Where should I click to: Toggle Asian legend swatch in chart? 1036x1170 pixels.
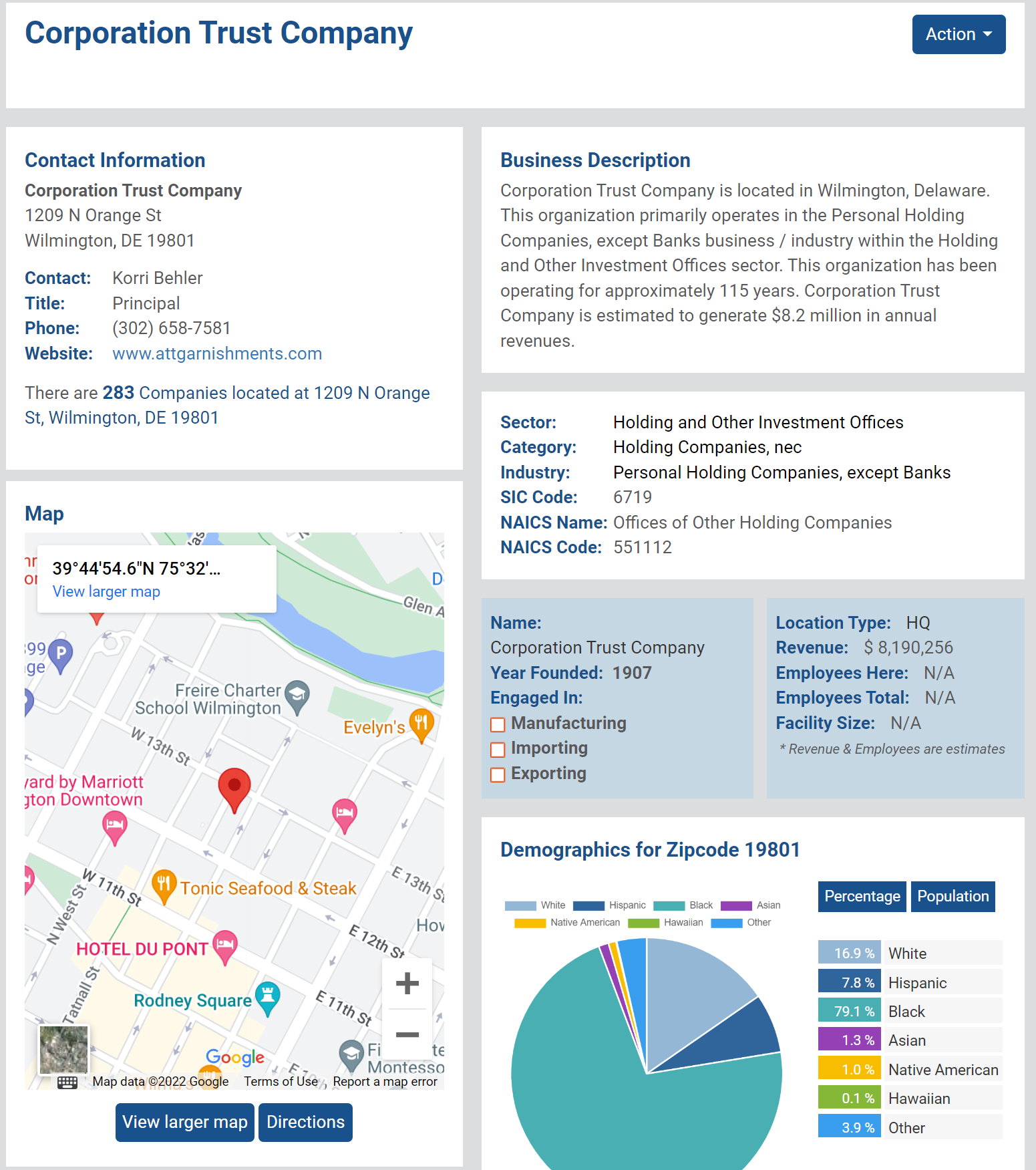click(x=736, y=906)
